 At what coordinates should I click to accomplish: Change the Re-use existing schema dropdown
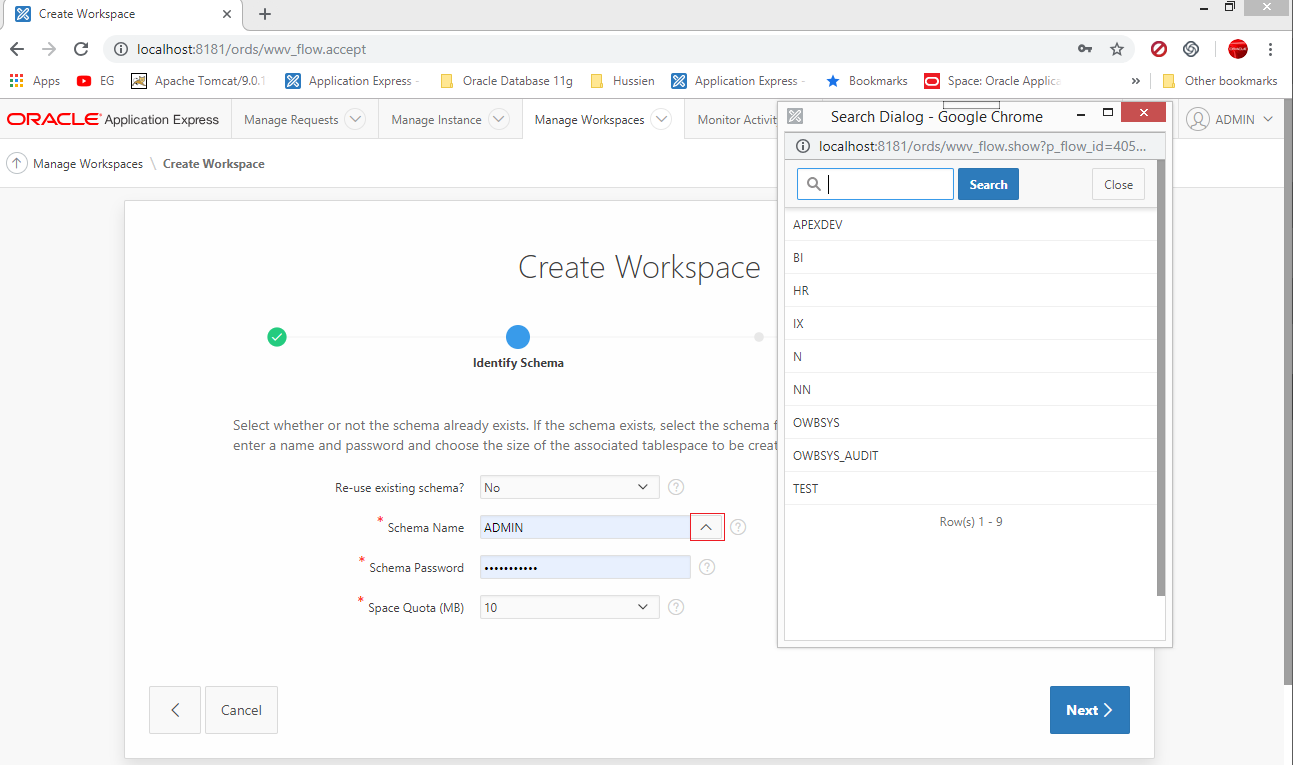pyautogui.click(x=568, y=487)
